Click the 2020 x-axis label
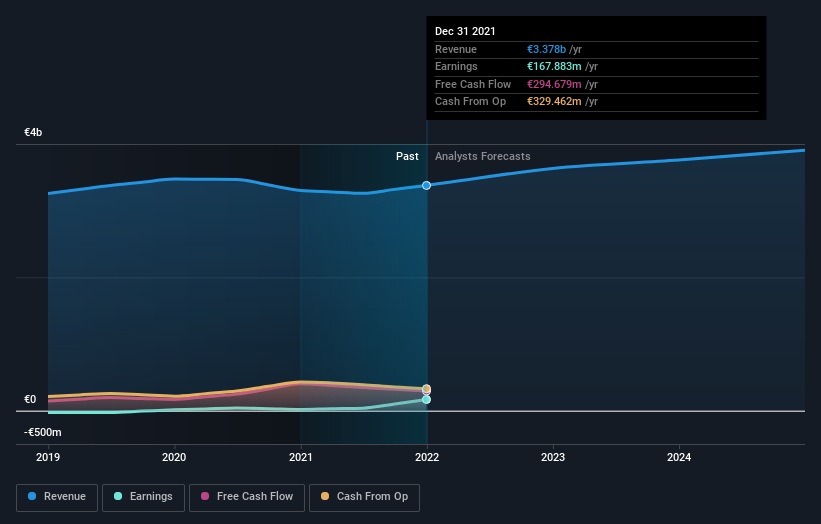 point(174,458)
